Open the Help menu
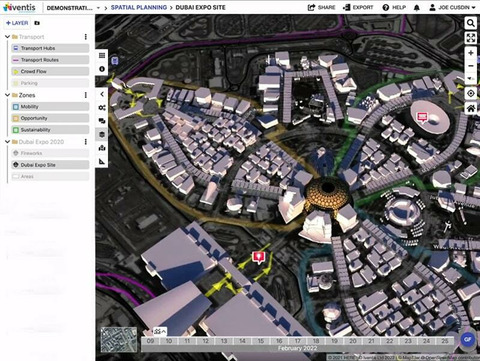The height and width of the screenshot is (361, 480). pos(394,7)
